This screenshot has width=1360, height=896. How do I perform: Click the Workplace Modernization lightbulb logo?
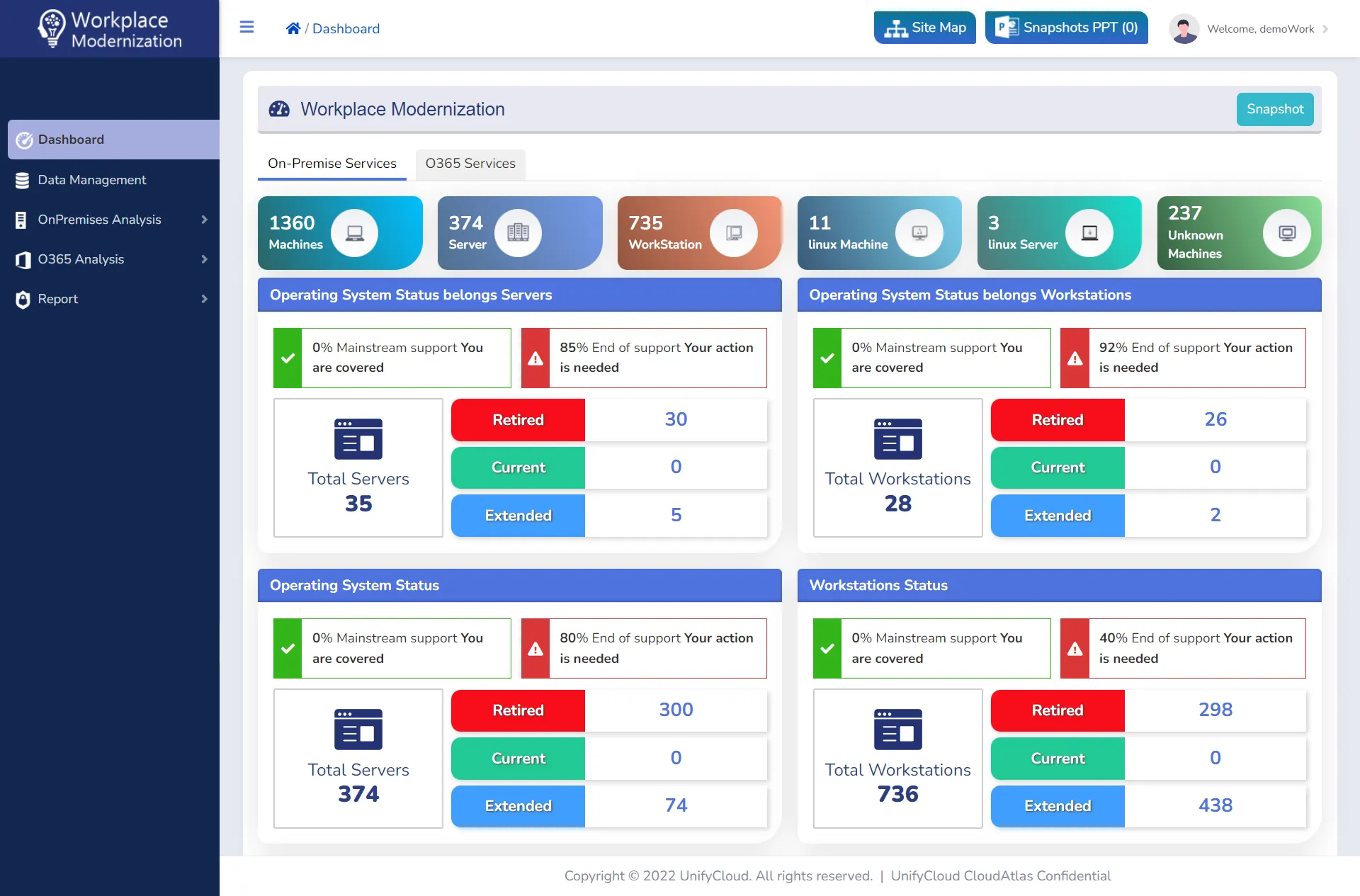tap(52, 28)
